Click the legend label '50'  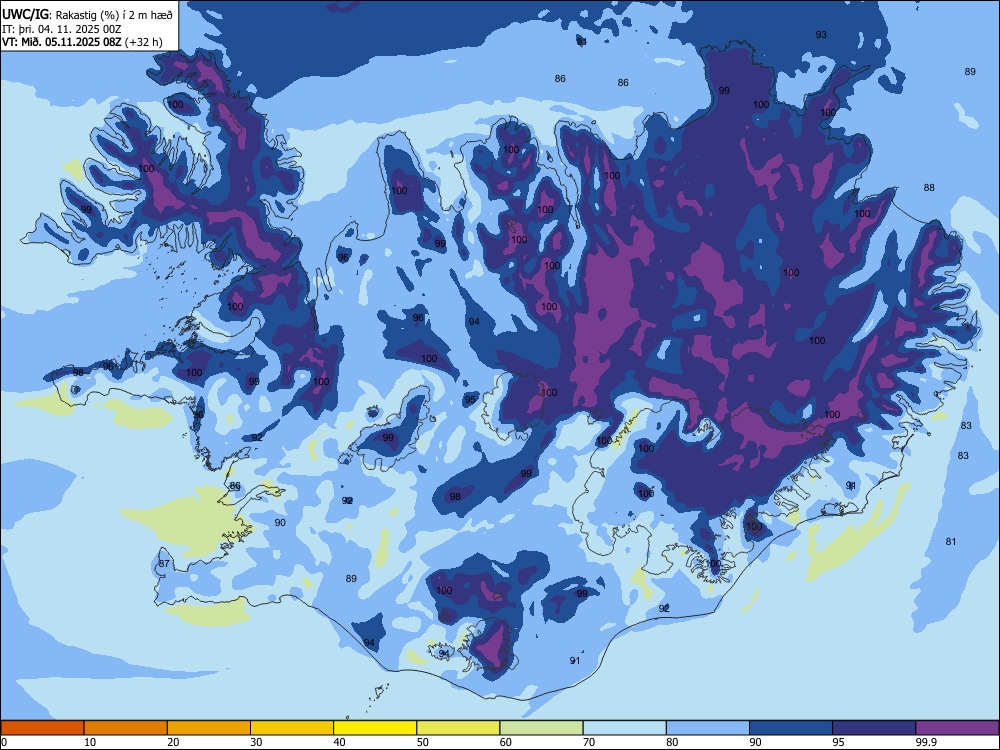coord(423,742)
